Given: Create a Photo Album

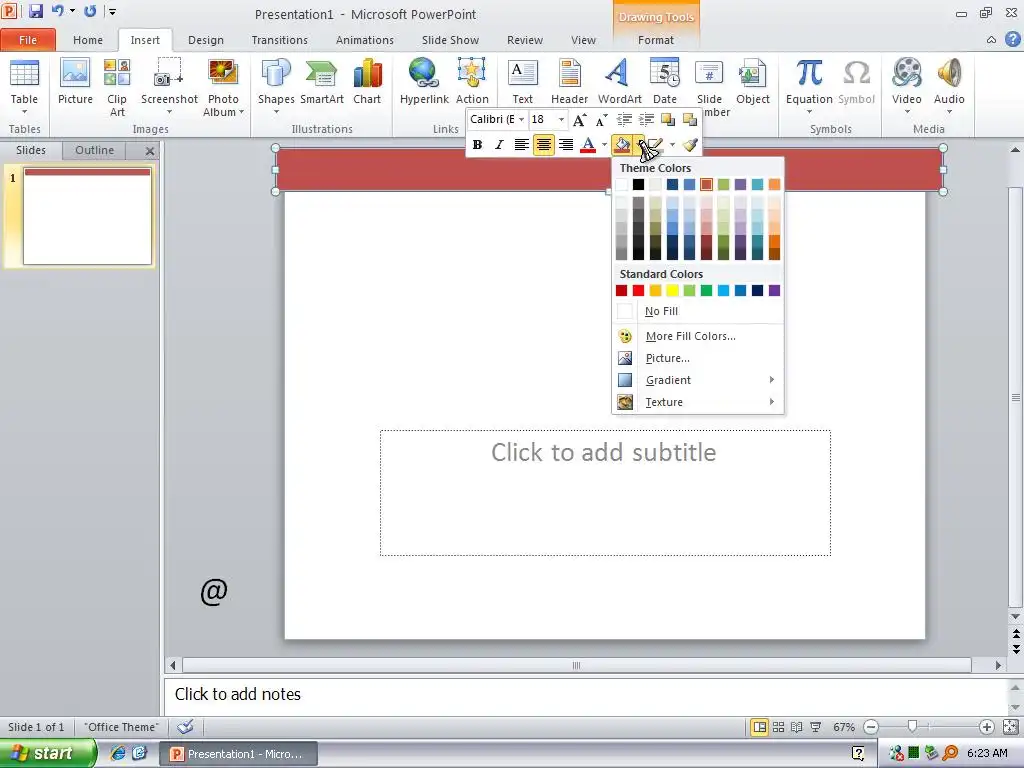Looking at the screenshot, I should pos(223,88).
